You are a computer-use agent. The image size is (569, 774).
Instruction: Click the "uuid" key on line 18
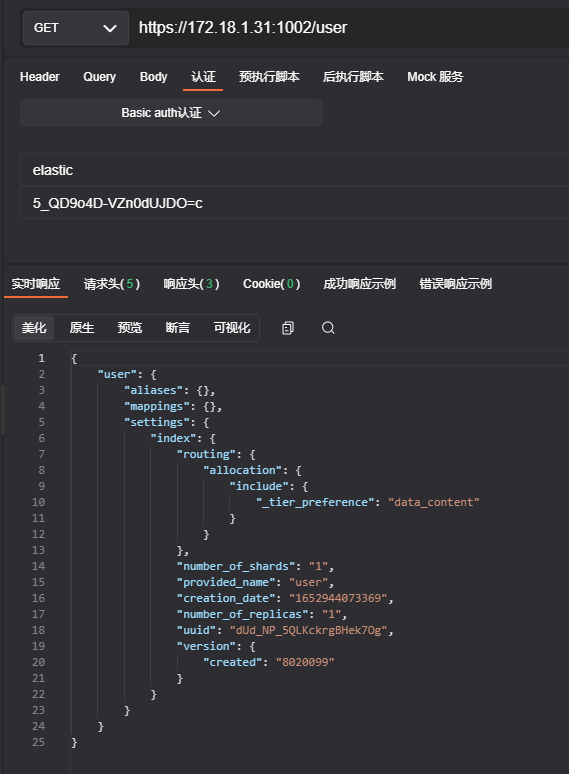[196, 630]
